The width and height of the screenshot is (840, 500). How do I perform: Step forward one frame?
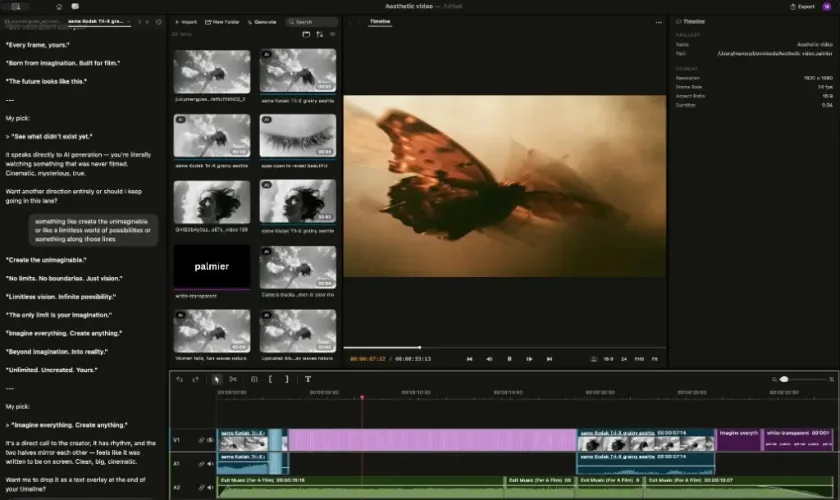(x=529, y=359)
